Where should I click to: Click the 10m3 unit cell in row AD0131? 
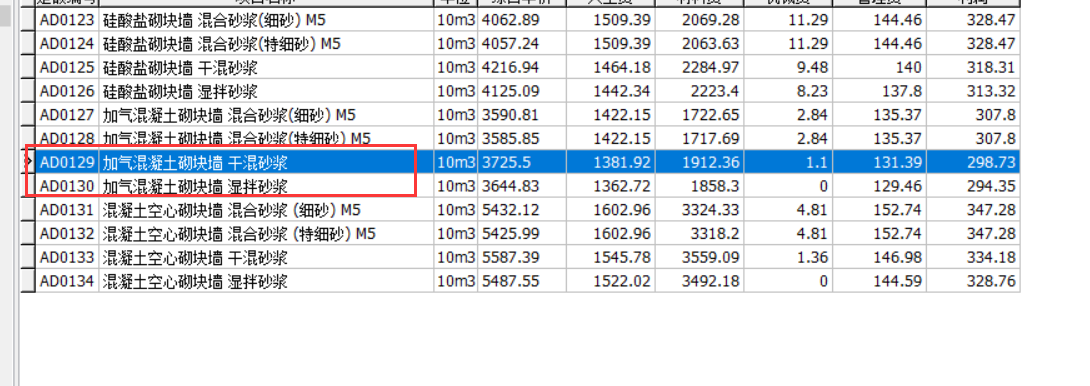(456, 210)
